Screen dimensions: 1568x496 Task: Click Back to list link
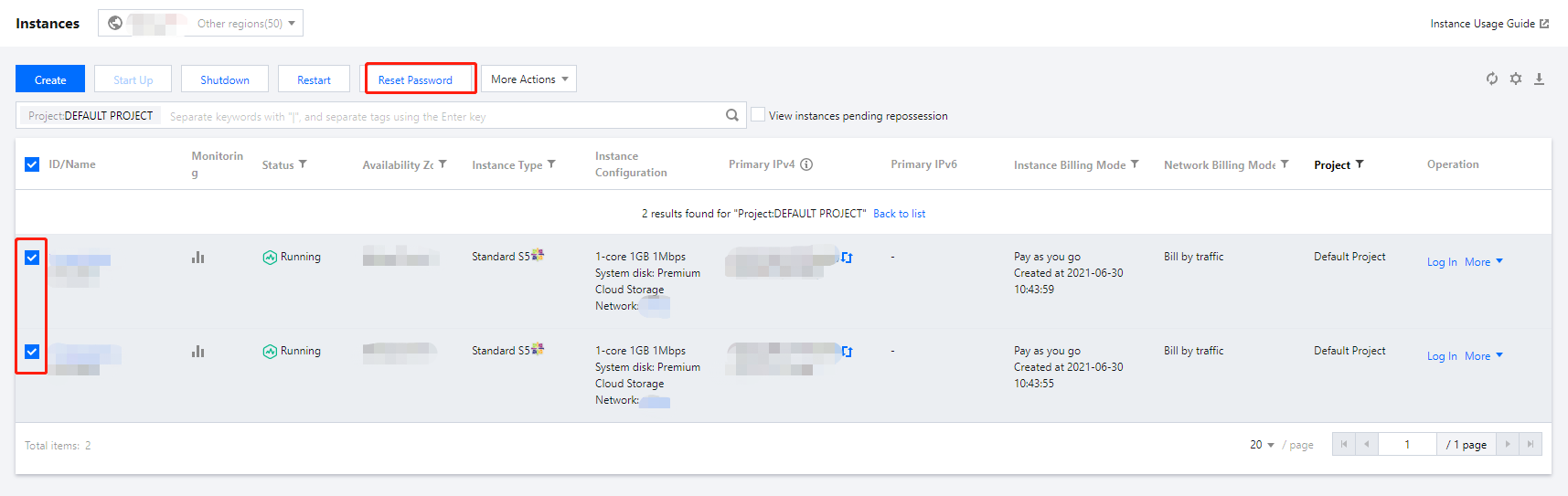[899, 214]
